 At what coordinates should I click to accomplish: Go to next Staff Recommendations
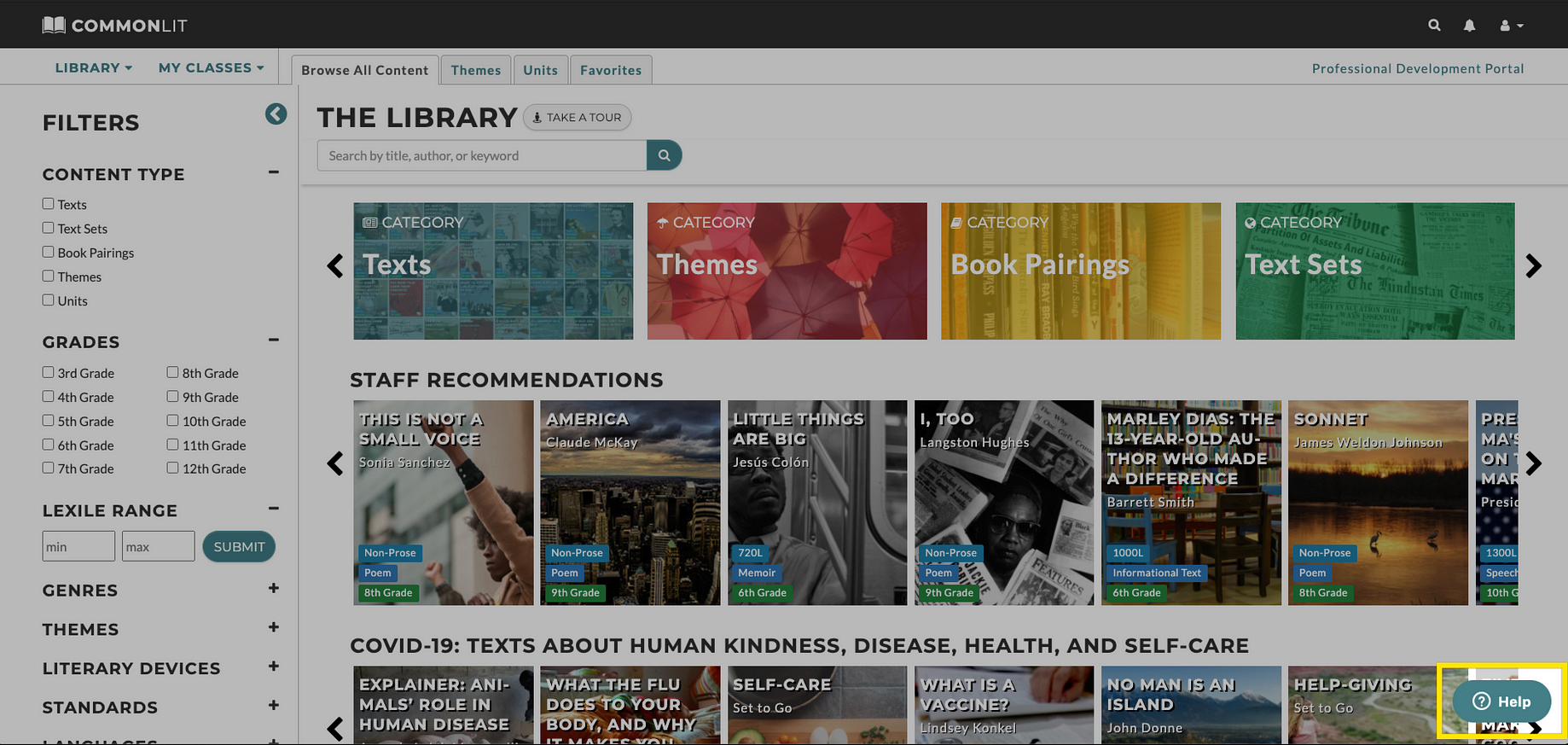1533,463
